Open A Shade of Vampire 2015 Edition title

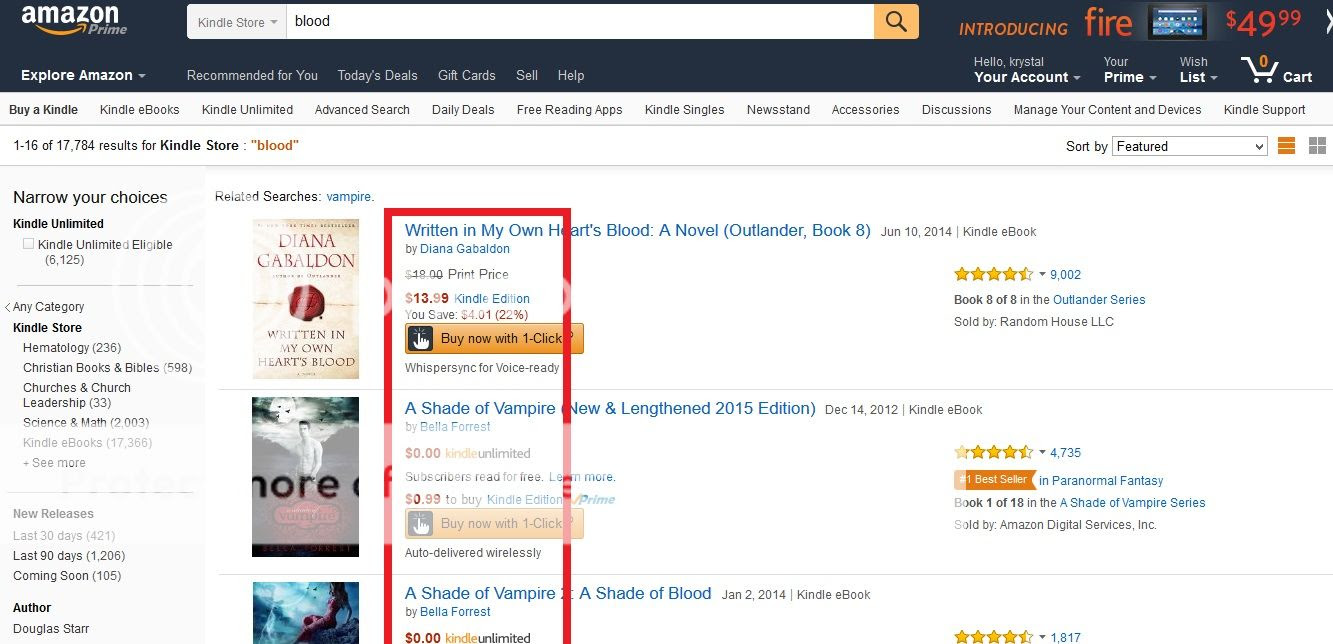(610, 409)
